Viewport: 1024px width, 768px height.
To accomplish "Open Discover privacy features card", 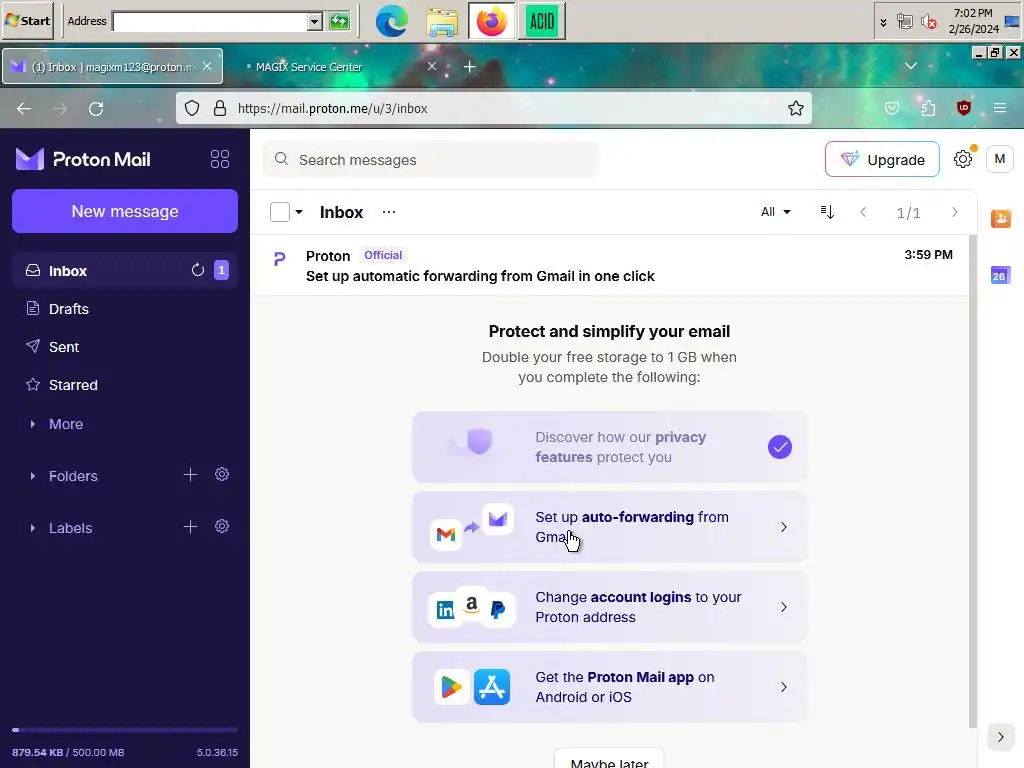I will [x=609, y=447].
